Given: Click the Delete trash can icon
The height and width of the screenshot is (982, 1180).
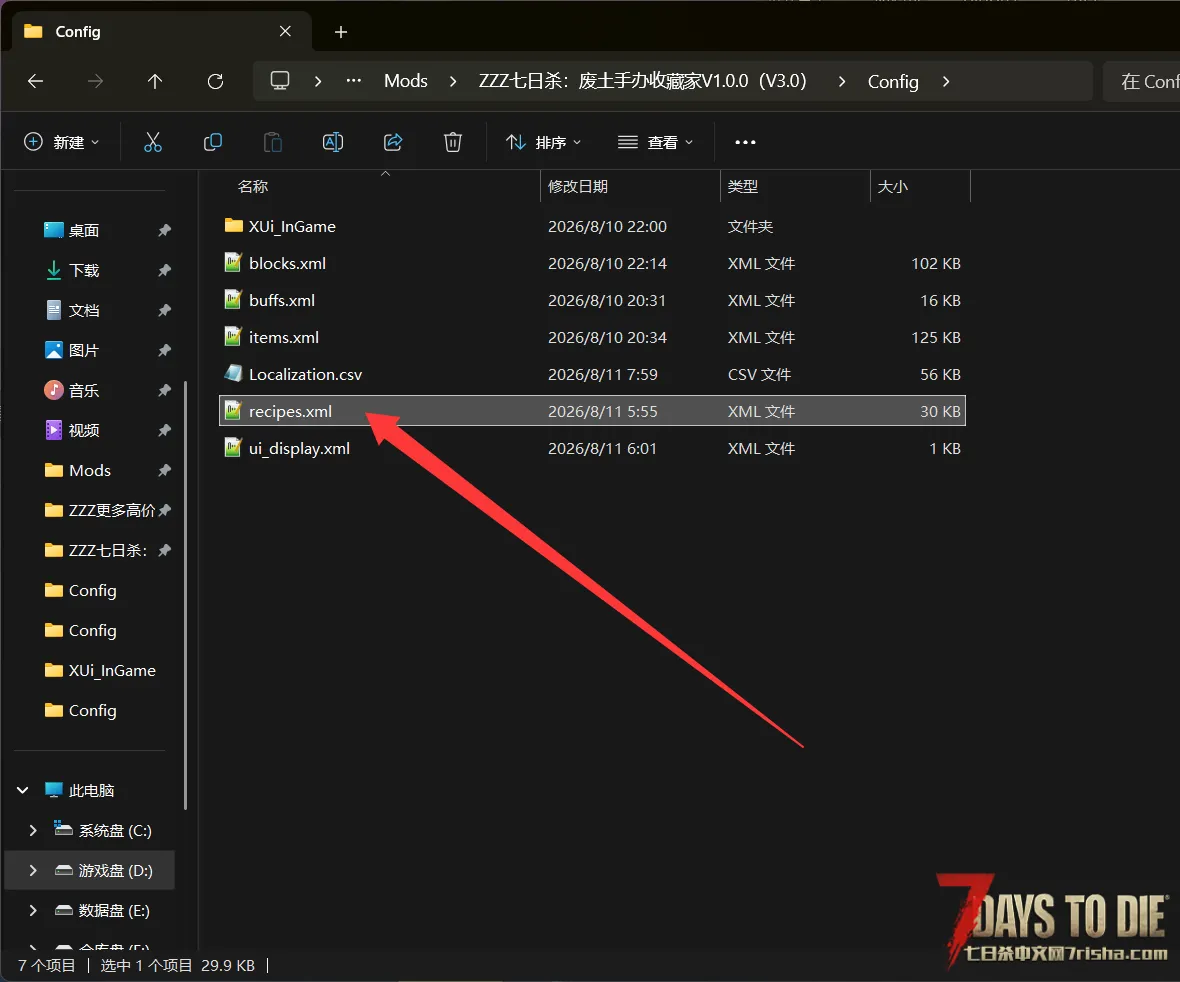Looking at the screenshot, I should pyautogui.click(x=452, y=142).
